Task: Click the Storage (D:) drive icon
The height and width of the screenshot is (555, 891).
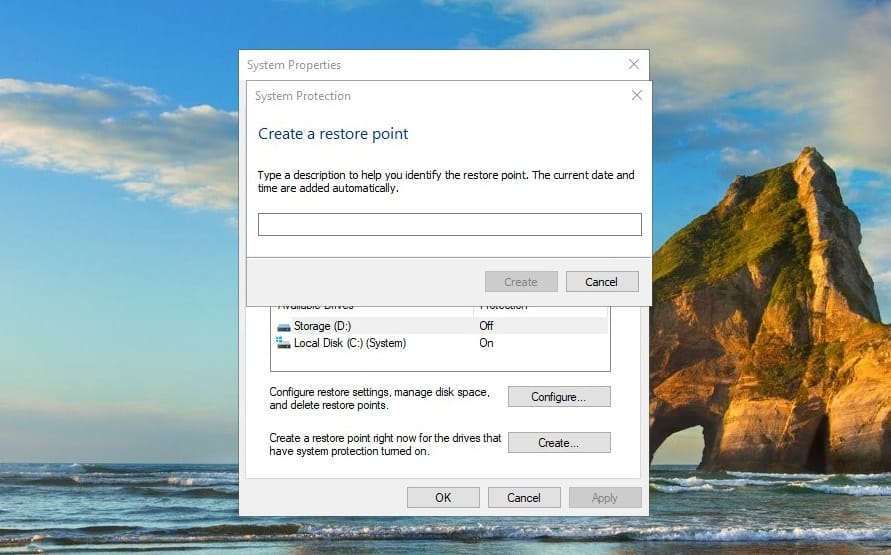Action: [x=284, y=326]
